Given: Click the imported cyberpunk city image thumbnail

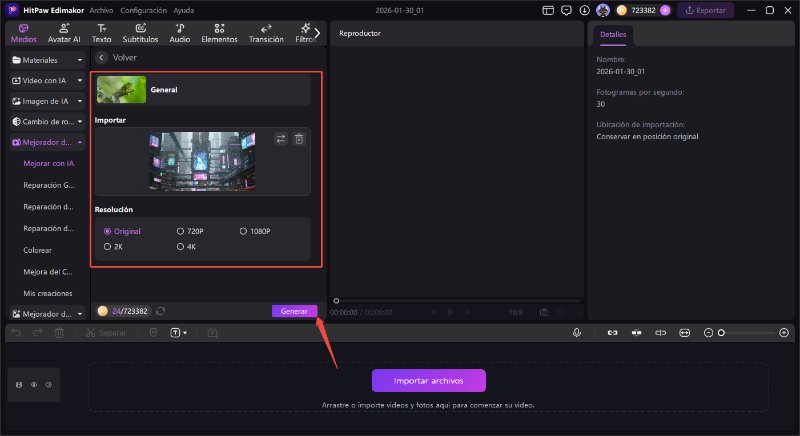Looking at the screenshot, I should pyautogui.click(x=203, y=161).
